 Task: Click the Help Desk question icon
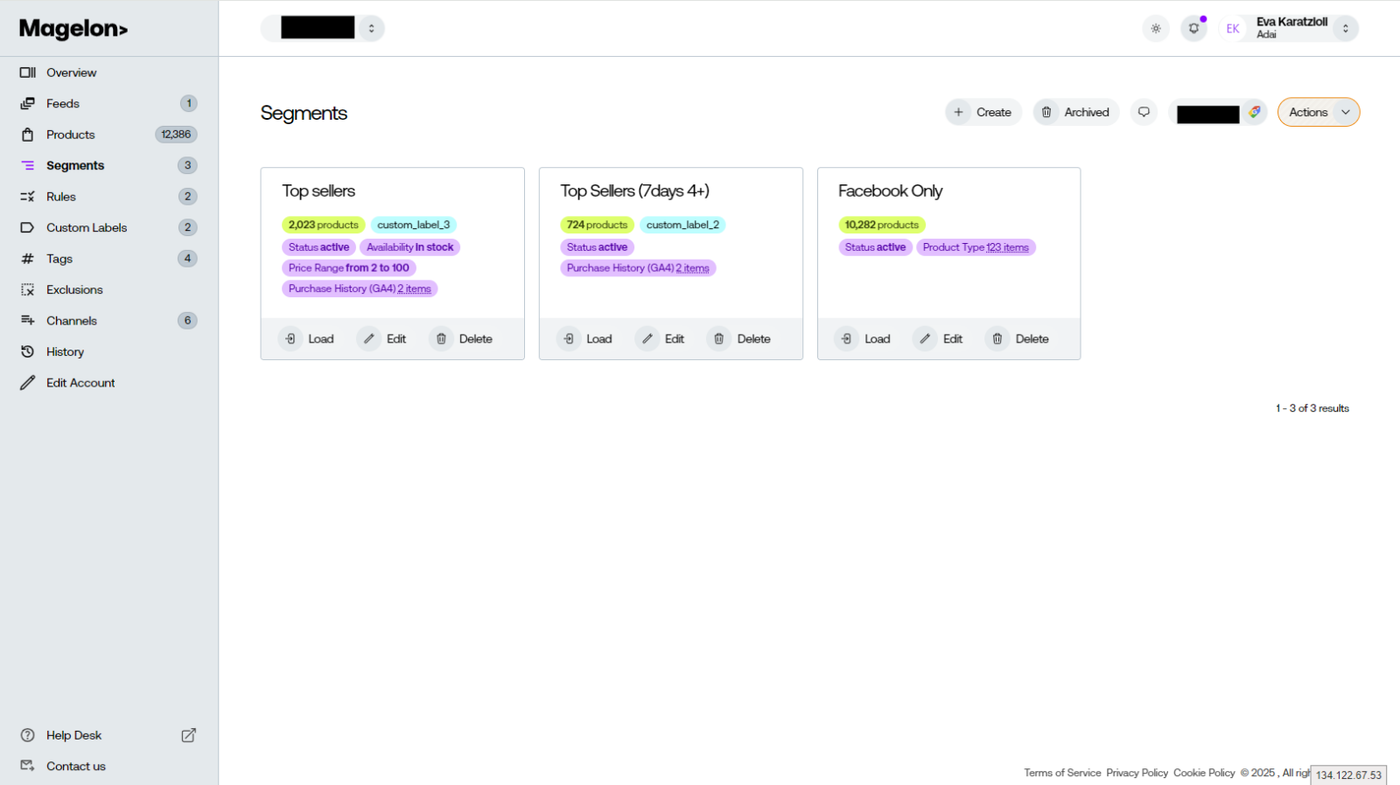click(x=28, y=735)
